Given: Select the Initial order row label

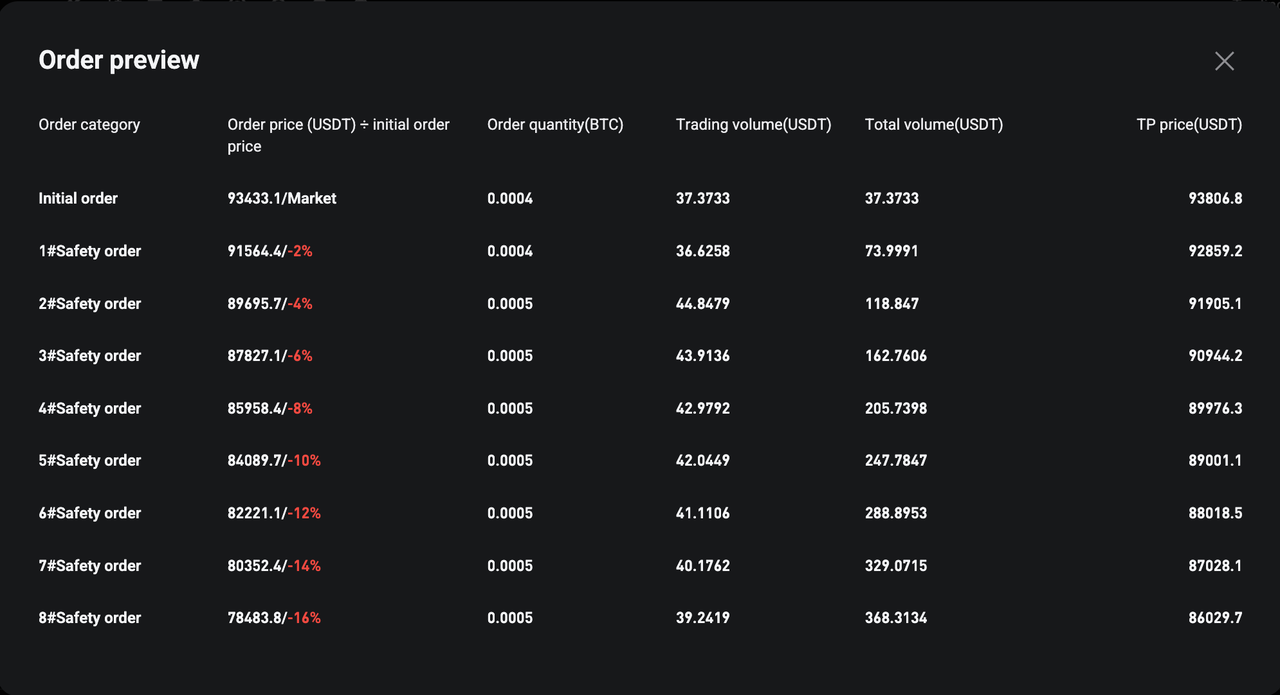Looking at the screenshot, I should pos(78,199).
